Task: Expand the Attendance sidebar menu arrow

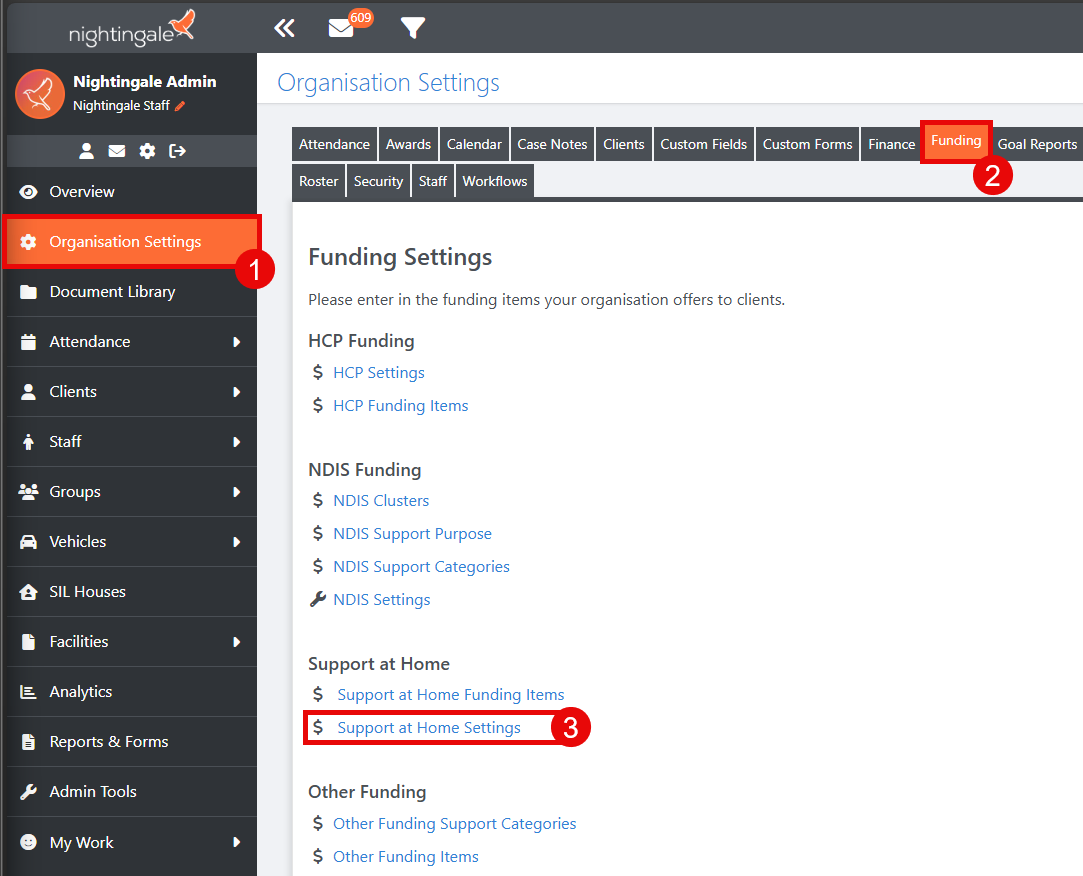Action: [x=237, y=342]
